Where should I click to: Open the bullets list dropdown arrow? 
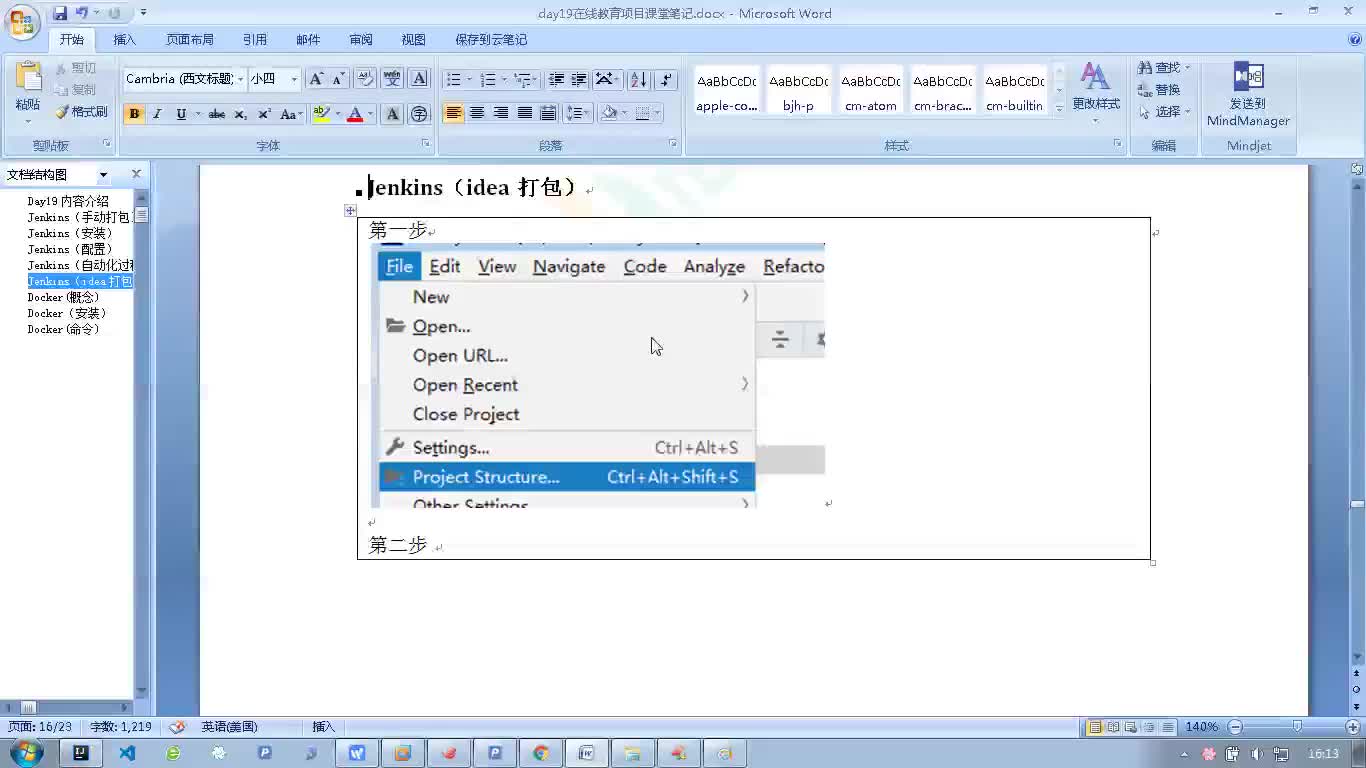[x=471, y=79]
